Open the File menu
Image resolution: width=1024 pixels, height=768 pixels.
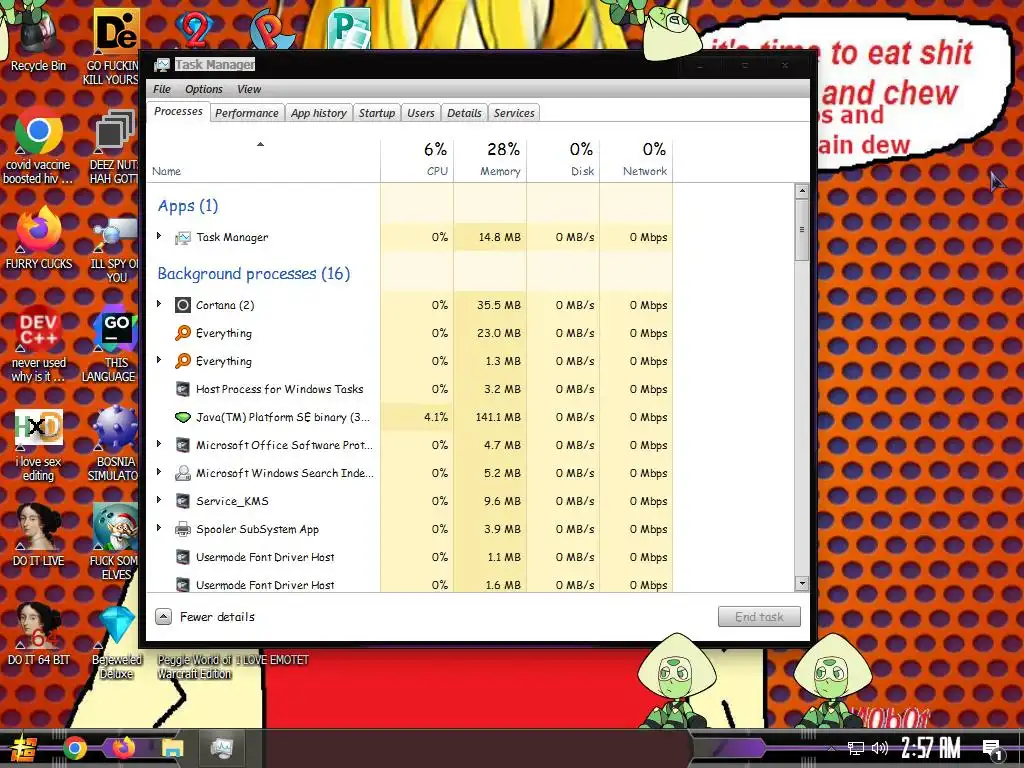point(162,89)
